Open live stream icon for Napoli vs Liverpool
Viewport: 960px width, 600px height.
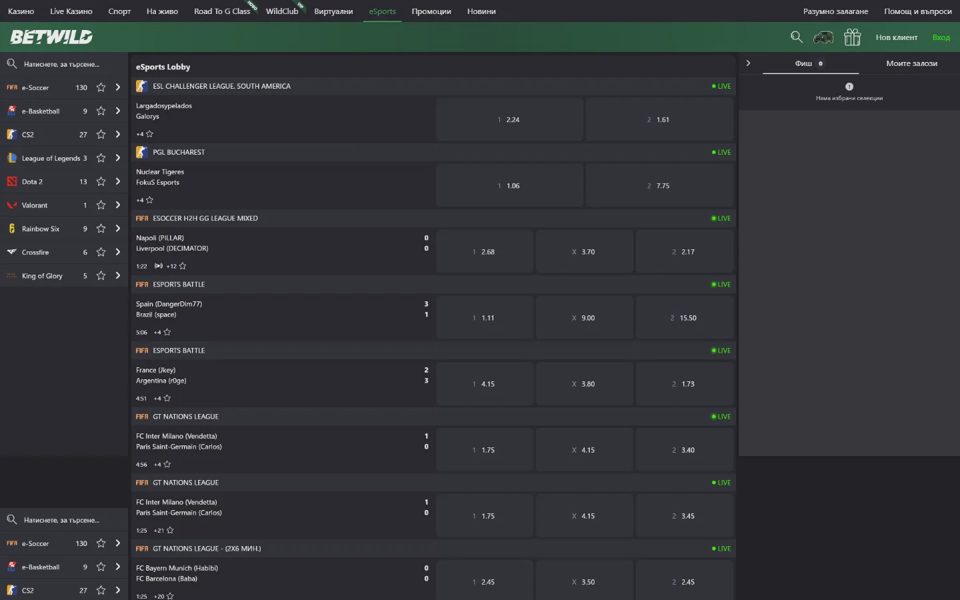pos(159,266)
